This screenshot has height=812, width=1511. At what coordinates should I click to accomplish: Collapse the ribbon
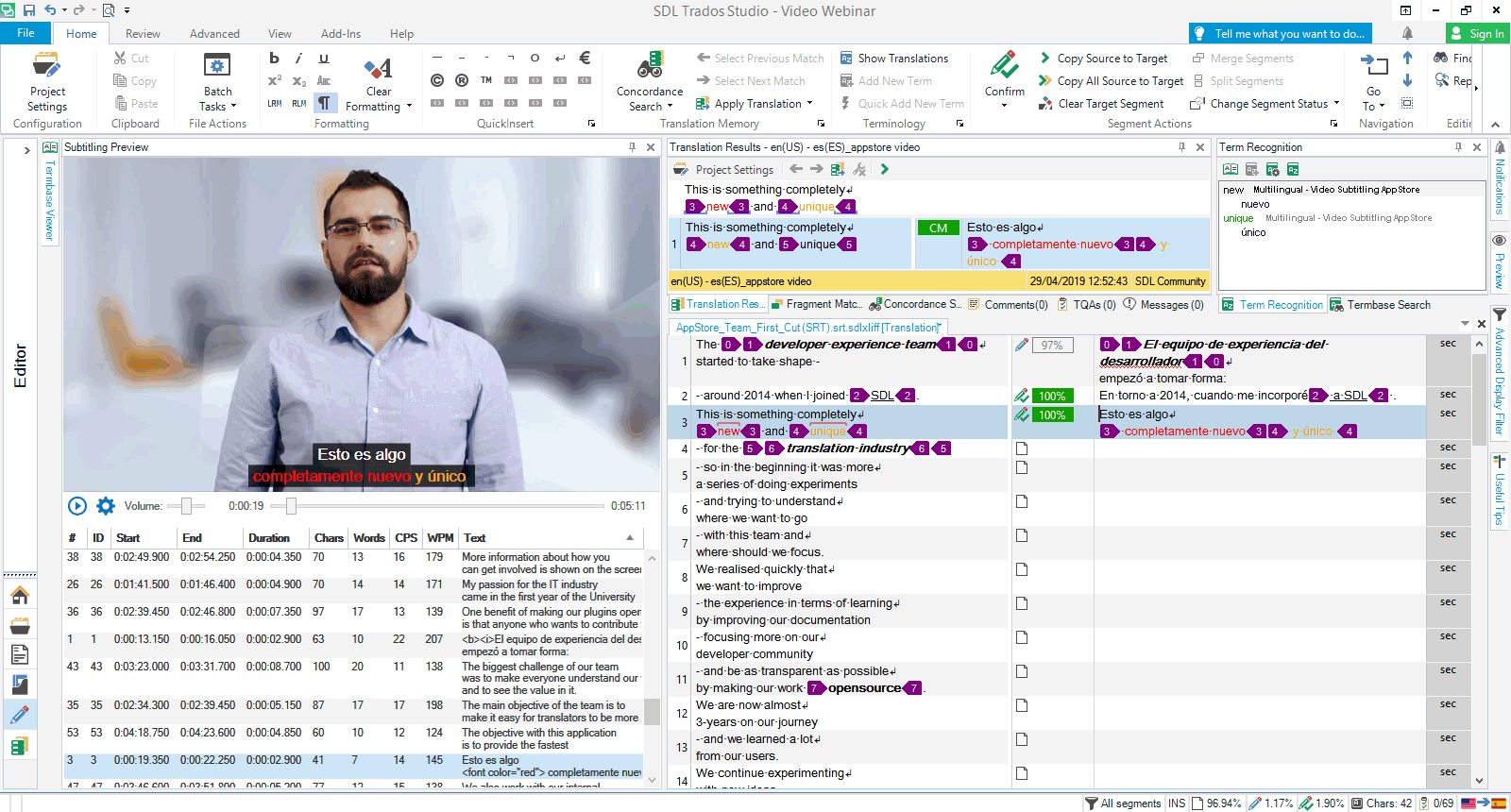point(1495,124)
